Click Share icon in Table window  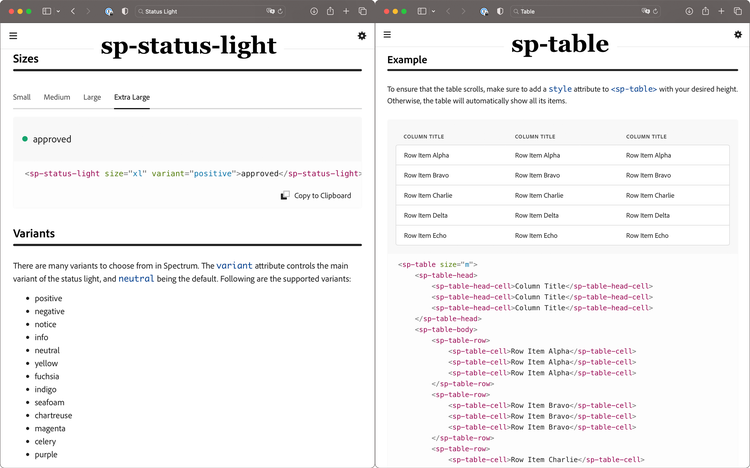705,11
